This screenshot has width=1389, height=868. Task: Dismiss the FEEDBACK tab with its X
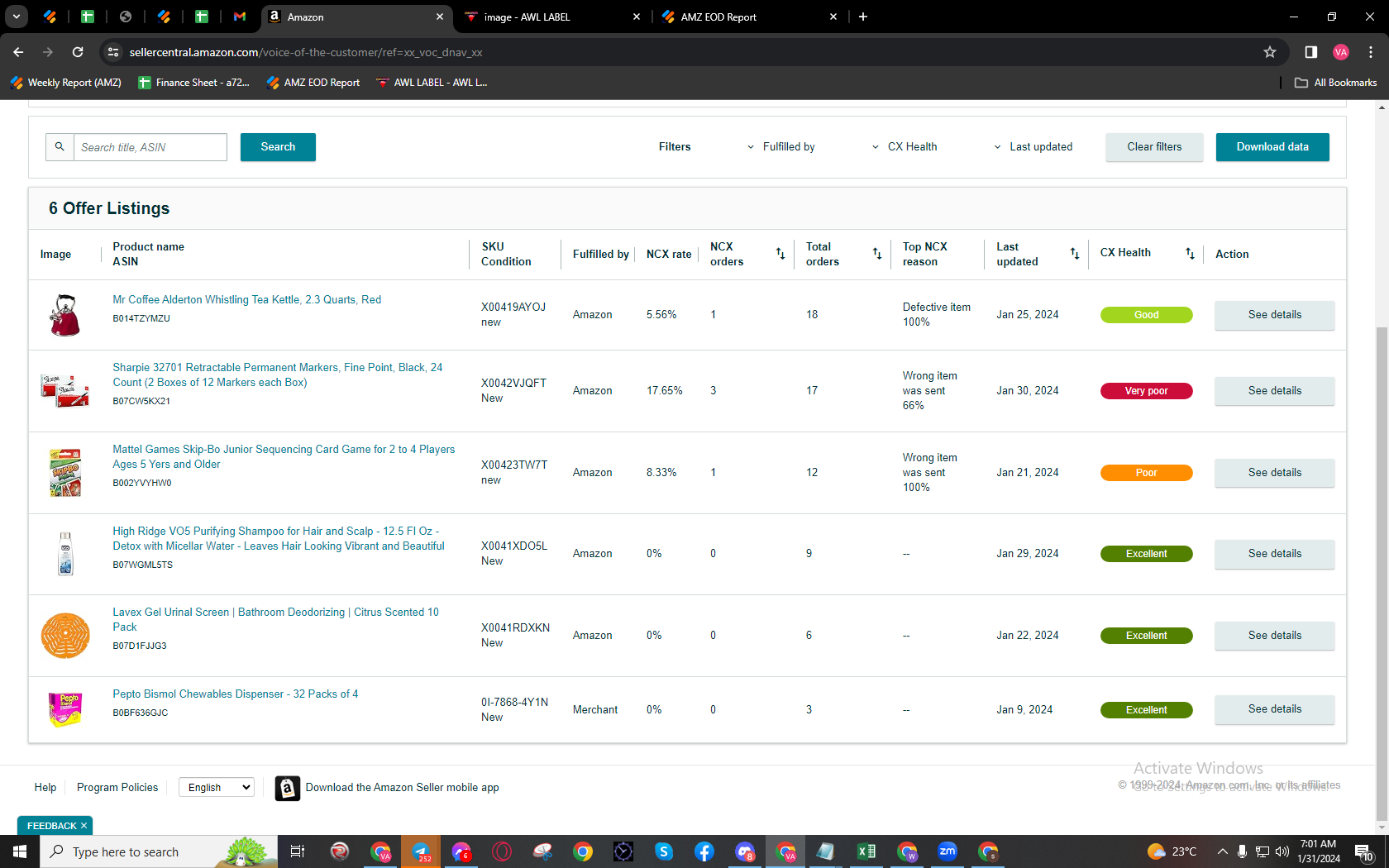coord(84,826)
